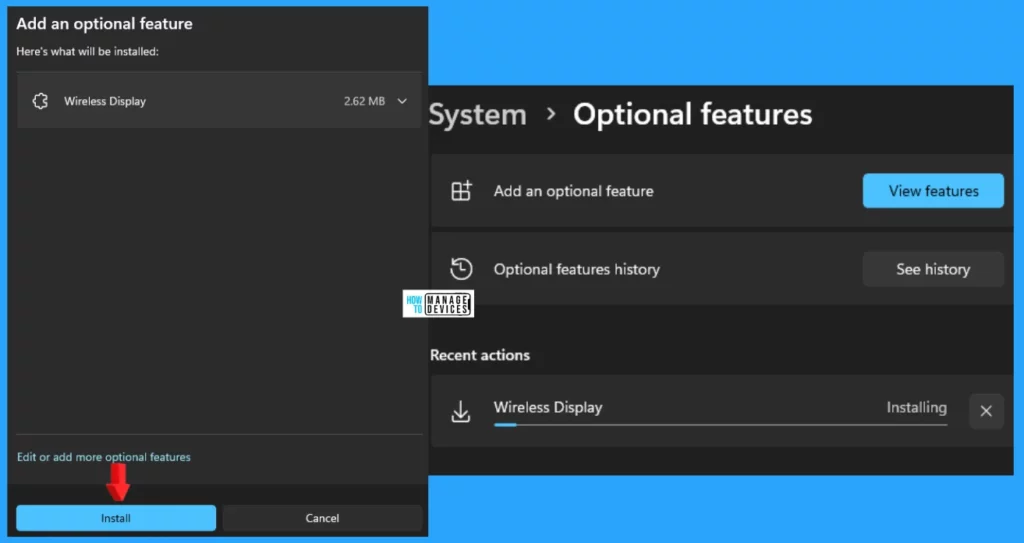1024x543 pixels.
Task: Open Edit or add more optional features
Action: click(x=104, y=457)
